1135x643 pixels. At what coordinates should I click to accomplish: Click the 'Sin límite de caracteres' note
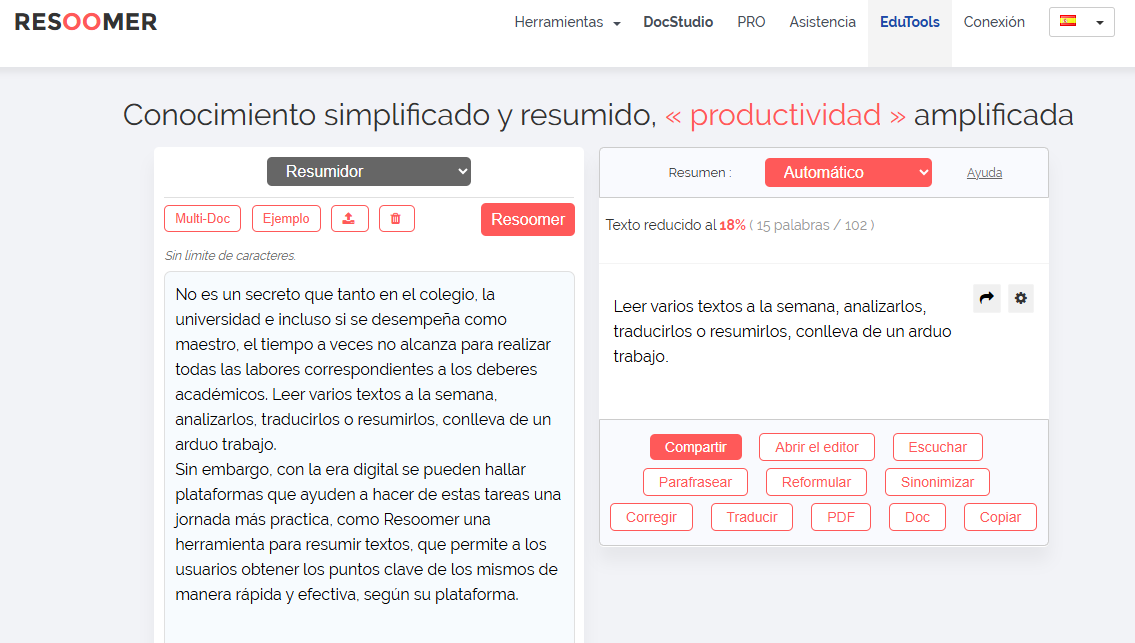click(230, 256)
